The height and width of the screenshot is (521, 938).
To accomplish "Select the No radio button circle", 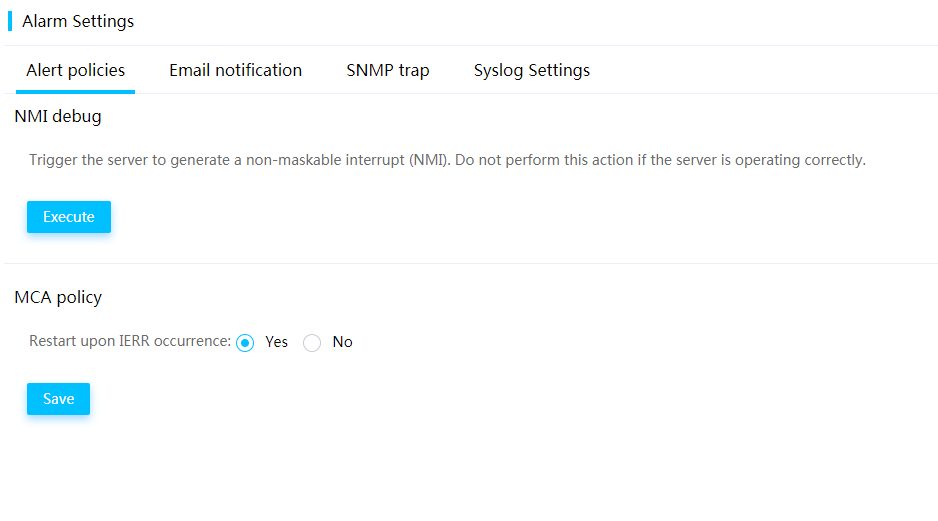I will coord(312,343).
